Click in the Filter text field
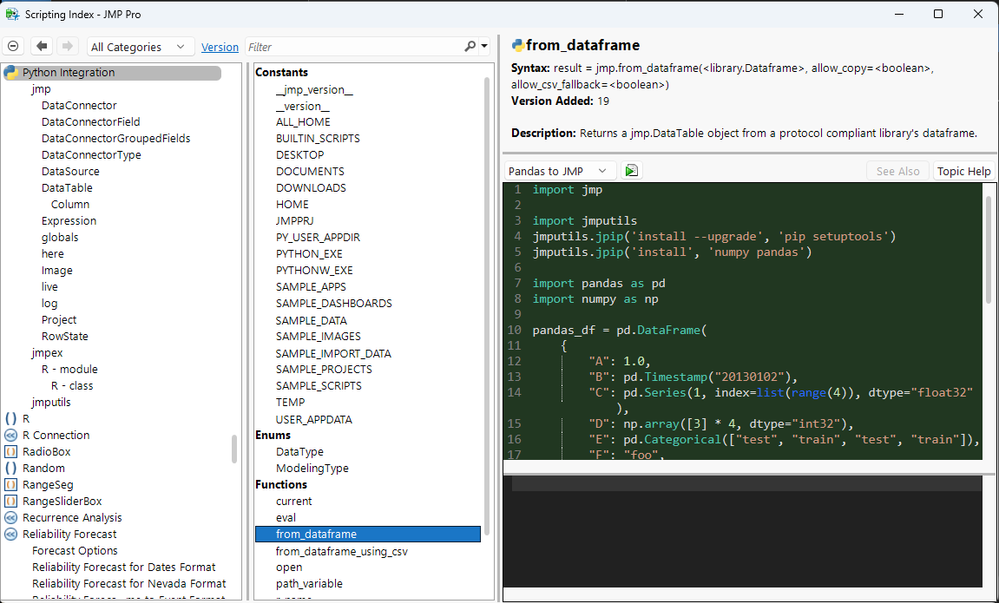The height and width of the screenshot is (603, 999). pyautogui.click(x=350, y=47)
